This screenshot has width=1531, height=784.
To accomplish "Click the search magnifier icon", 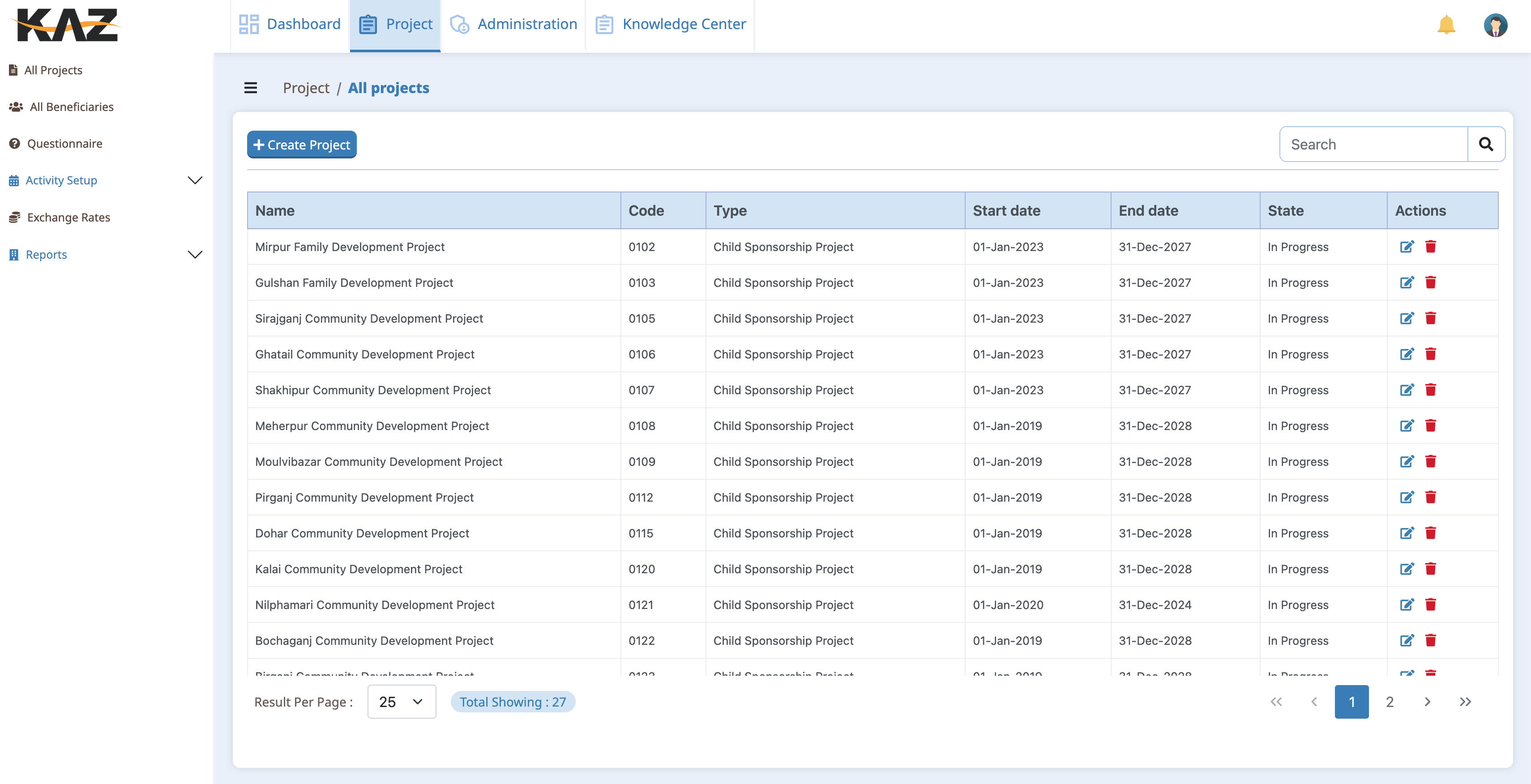I will [x=1486, y=144].
